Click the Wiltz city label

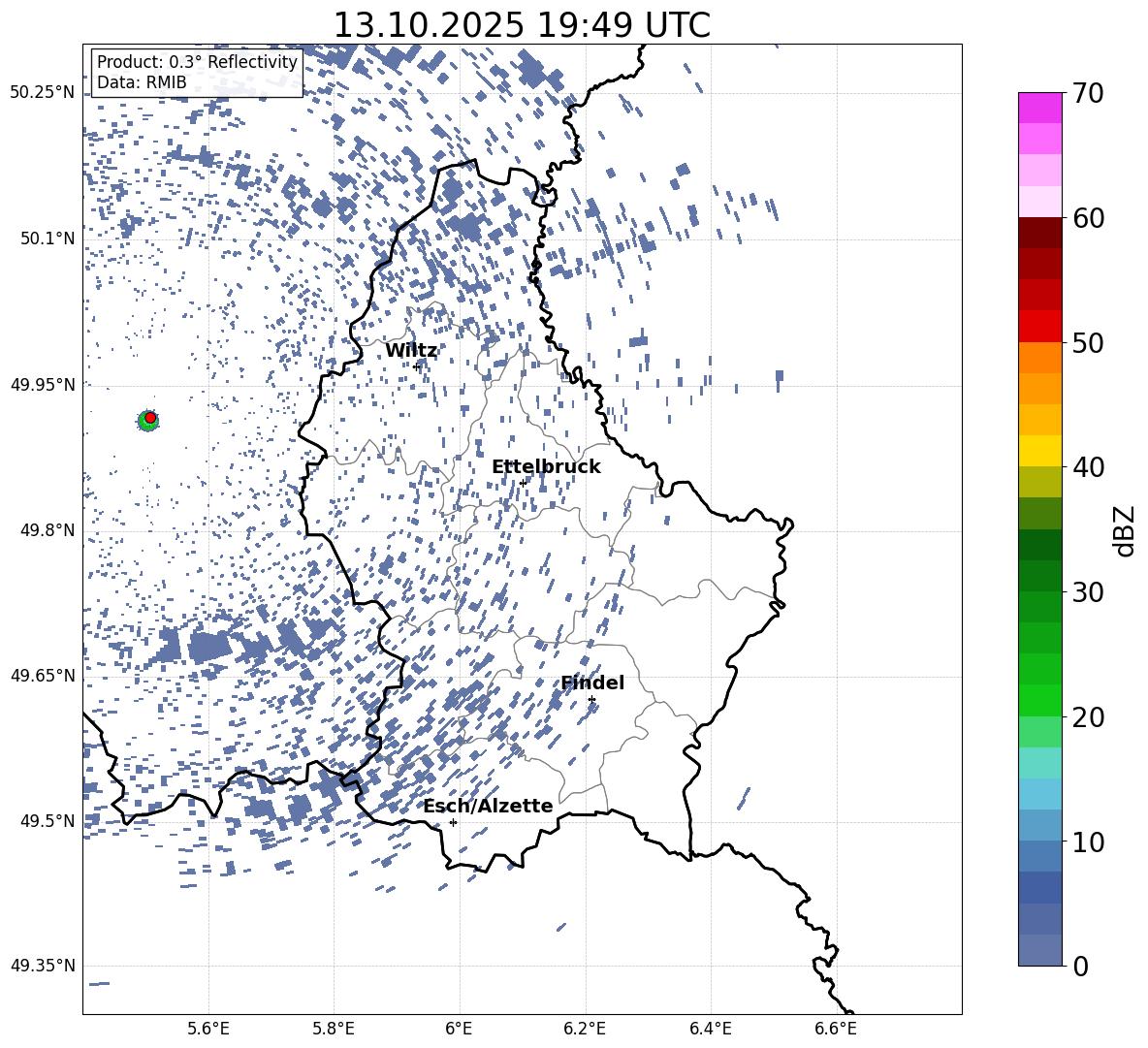[x=411, y=351]
